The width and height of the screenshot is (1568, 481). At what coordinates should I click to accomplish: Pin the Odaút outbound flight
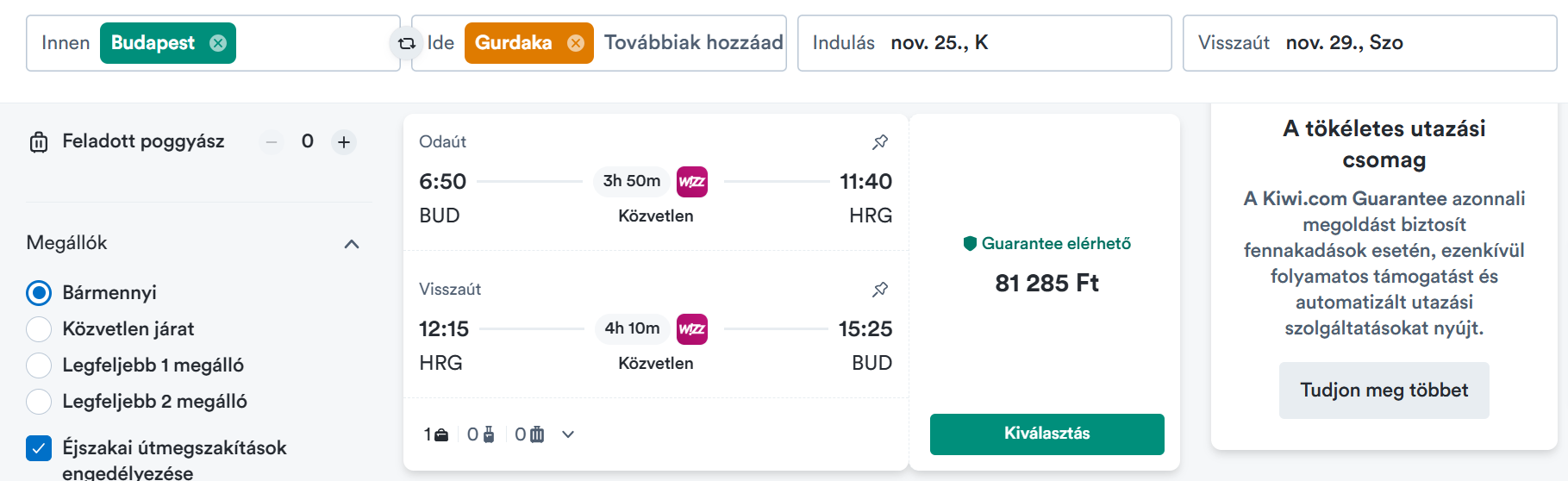click(x=880, y=142)
